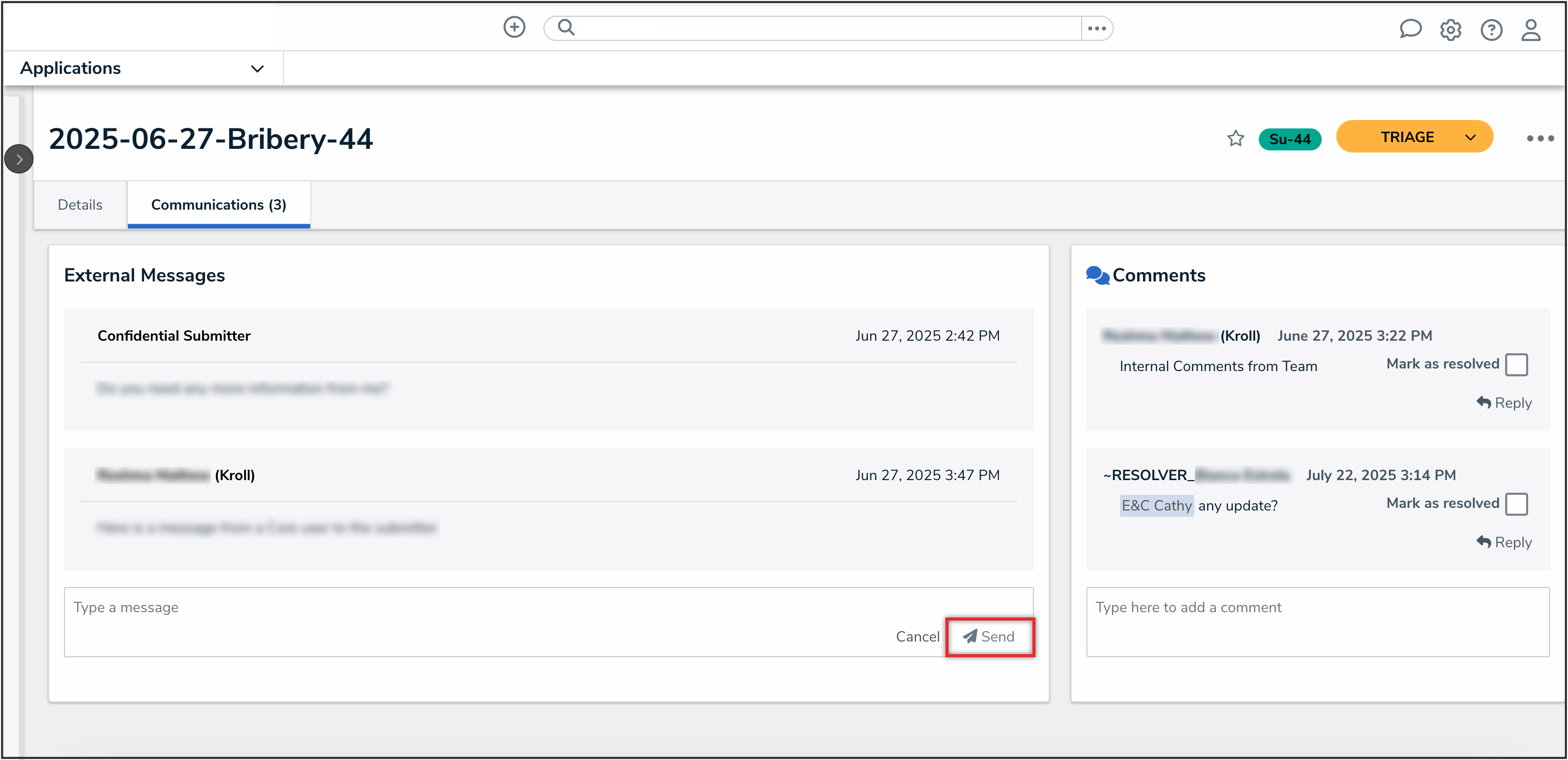The height and width of the screenshot is (760, 1568).
Task: Open the record more-actions ellipsis
Action: tap(1540, 139)
